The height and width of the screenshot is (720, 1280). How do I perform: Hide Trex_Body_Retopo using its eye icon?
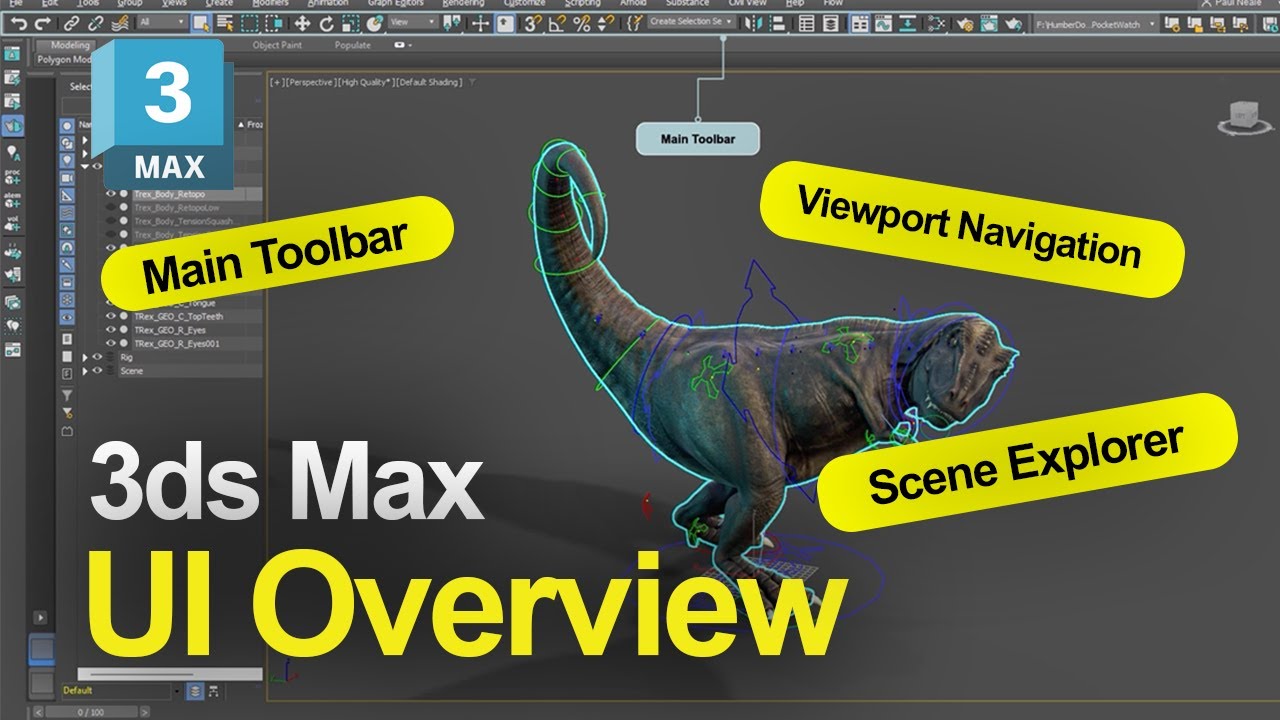[x=110, y=194]
